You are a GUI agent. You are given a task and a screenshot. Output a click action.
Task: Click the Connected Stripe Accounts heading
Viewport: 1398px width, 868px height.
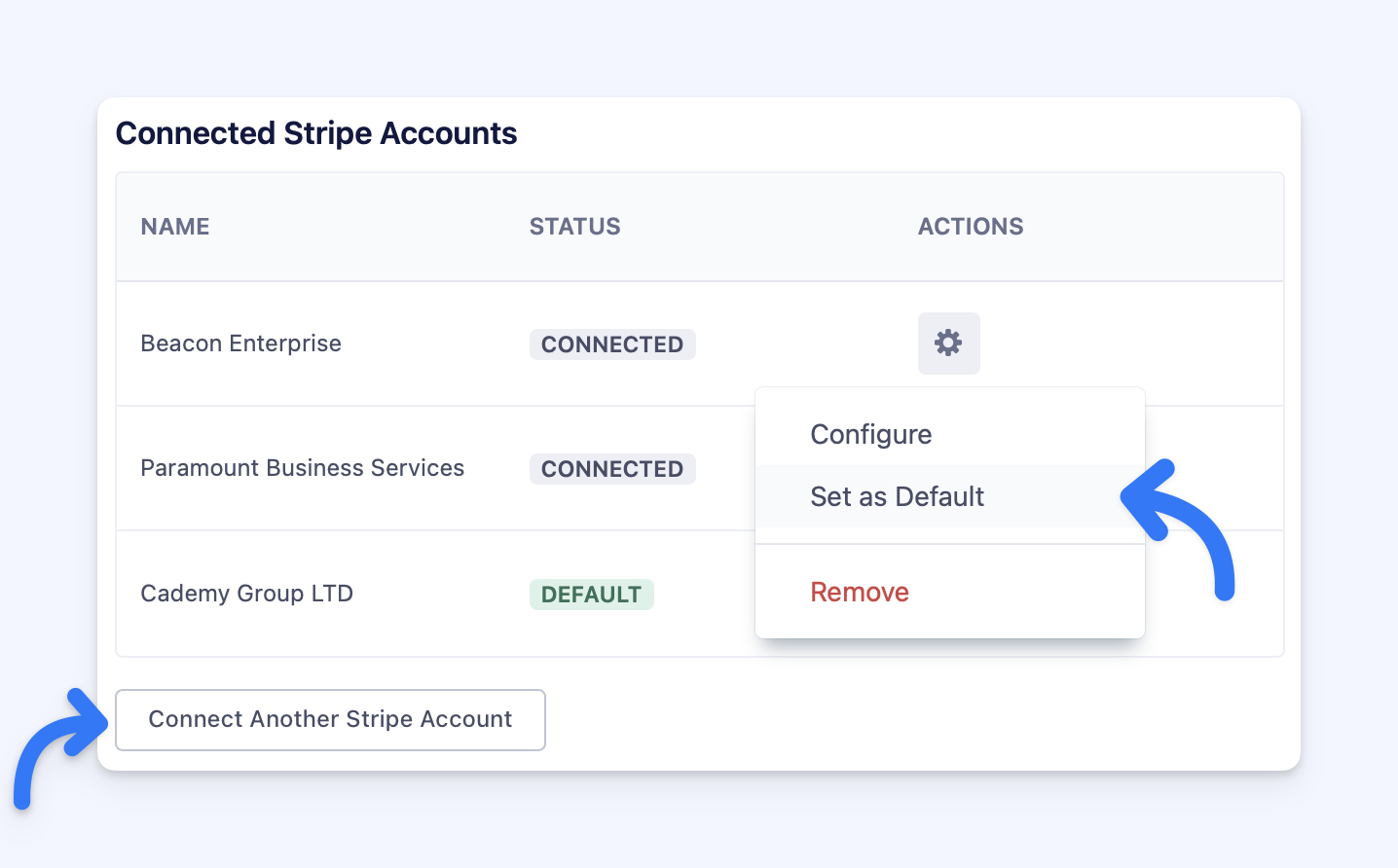click(x=316, y=133)
